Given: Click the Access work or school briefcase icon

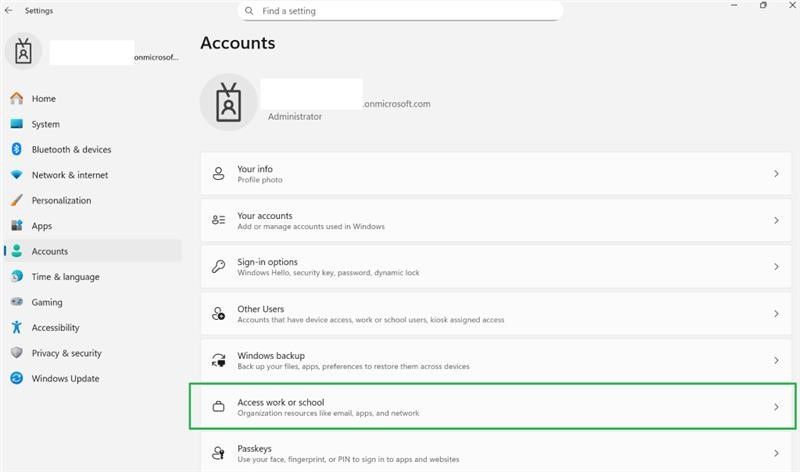Looking at the screenshot, I should coord(218,407).
